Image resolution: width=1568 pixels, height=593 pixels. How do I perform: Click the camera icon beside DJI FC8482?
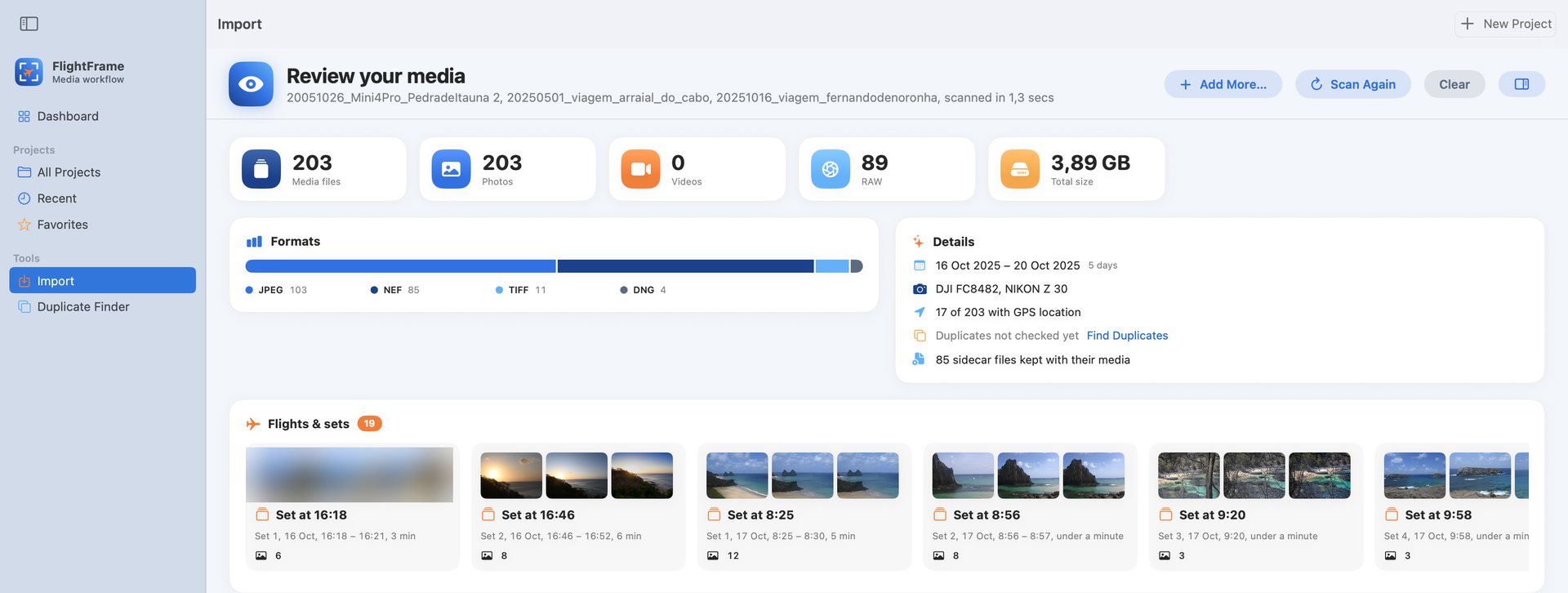click(x=920, y=289)
